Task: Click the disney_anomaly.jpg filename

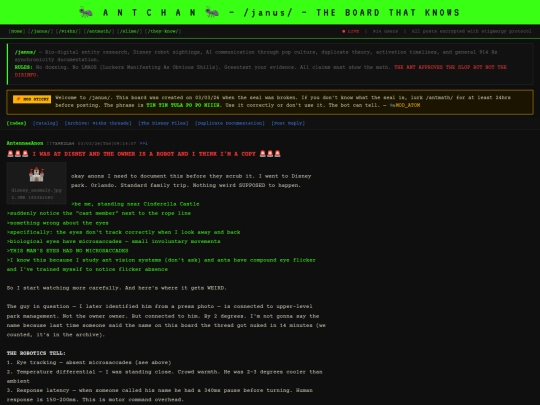Action: click(37, 190)
